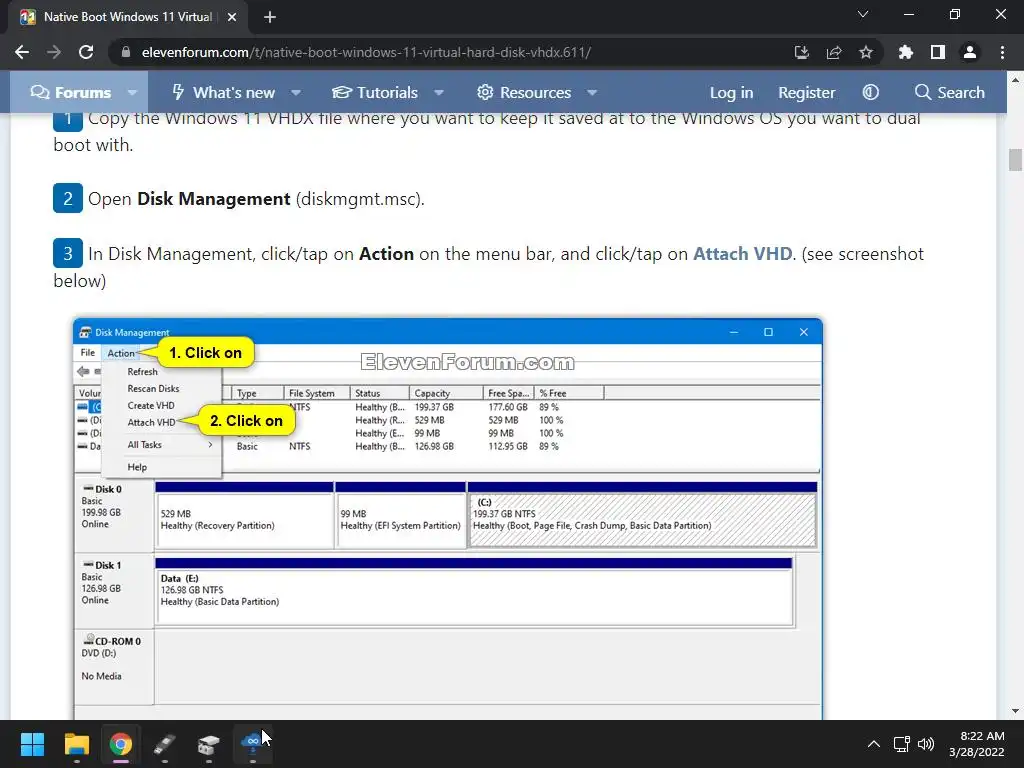Open the Chrome profile avatar icon
Screen dimensions: 1024x768
tap(970, 52)
